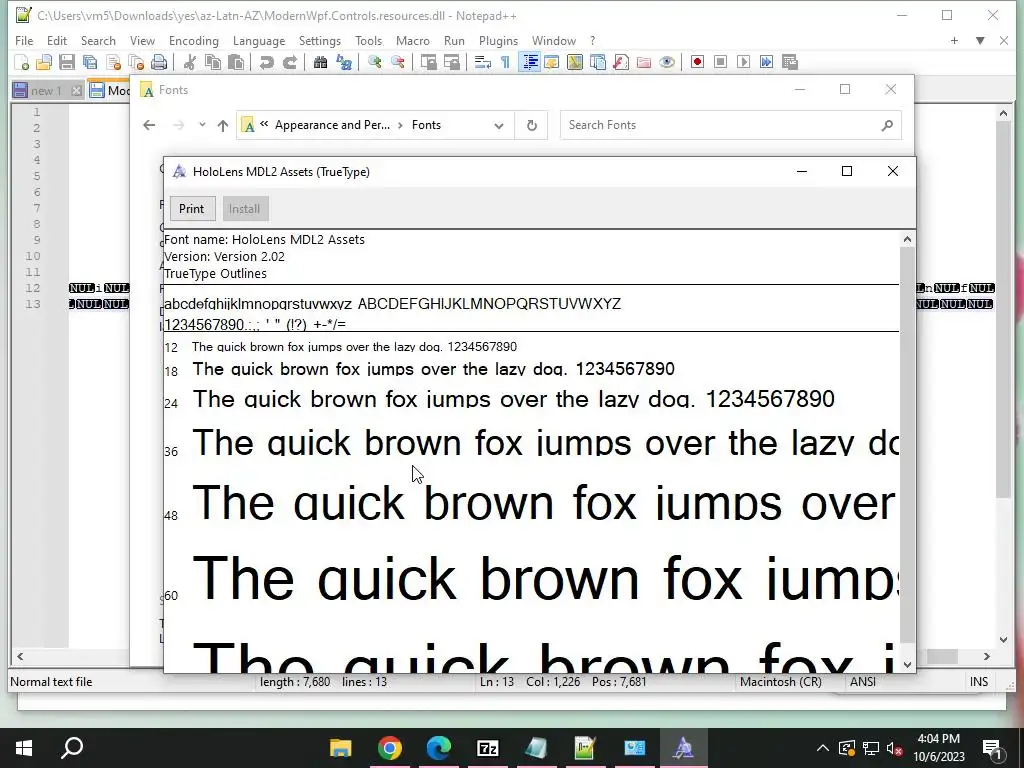Open a file with the Open folder icon
Image resolution: width=1024 pixels, height=768 pixels.
(44, 62)
